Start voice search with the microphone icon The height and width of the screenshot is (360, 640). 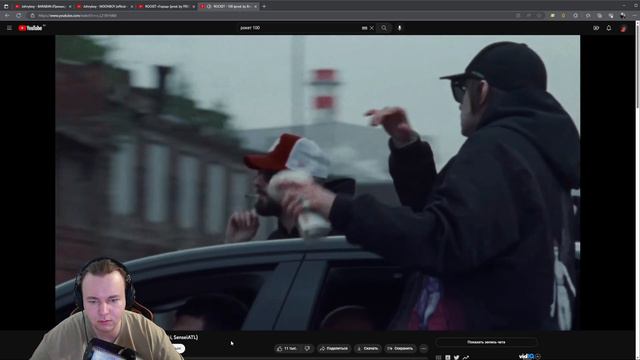click(x=400, y=28)
